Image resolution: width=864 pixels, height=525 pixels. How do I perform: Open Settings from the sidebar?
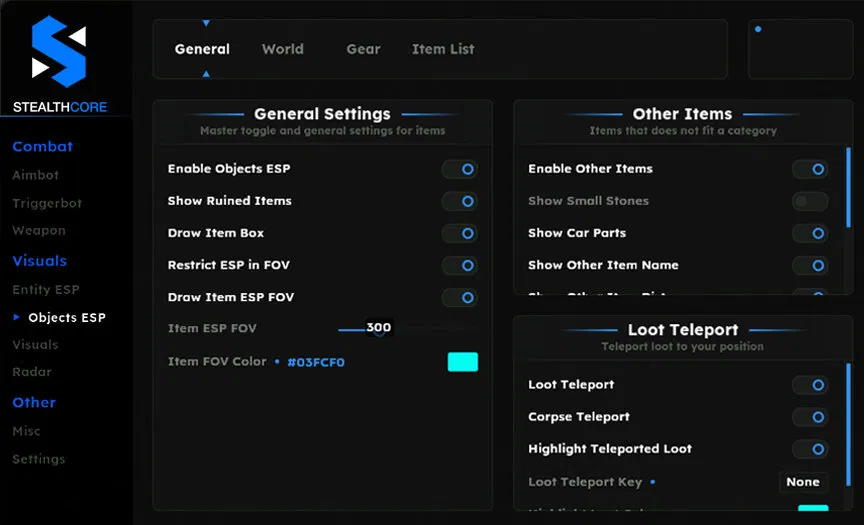pyautogui.click(x=39, y=459)
